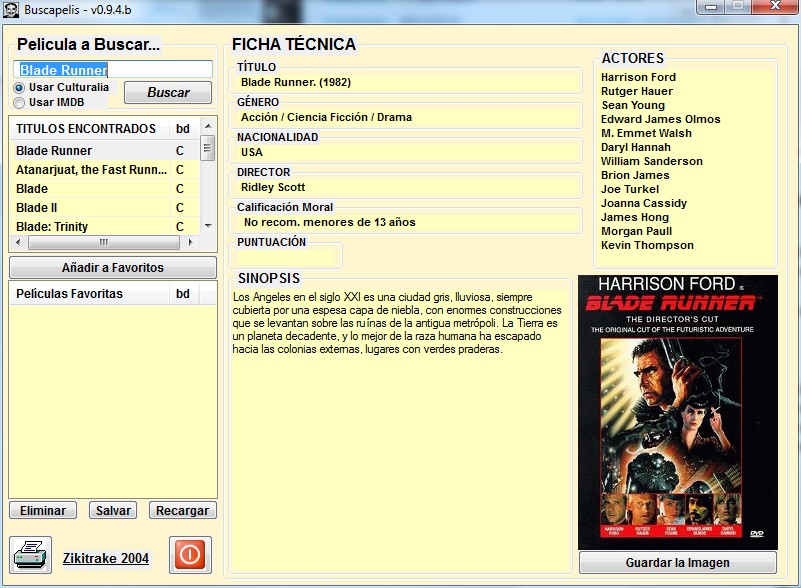Click the Género field value

406,117
